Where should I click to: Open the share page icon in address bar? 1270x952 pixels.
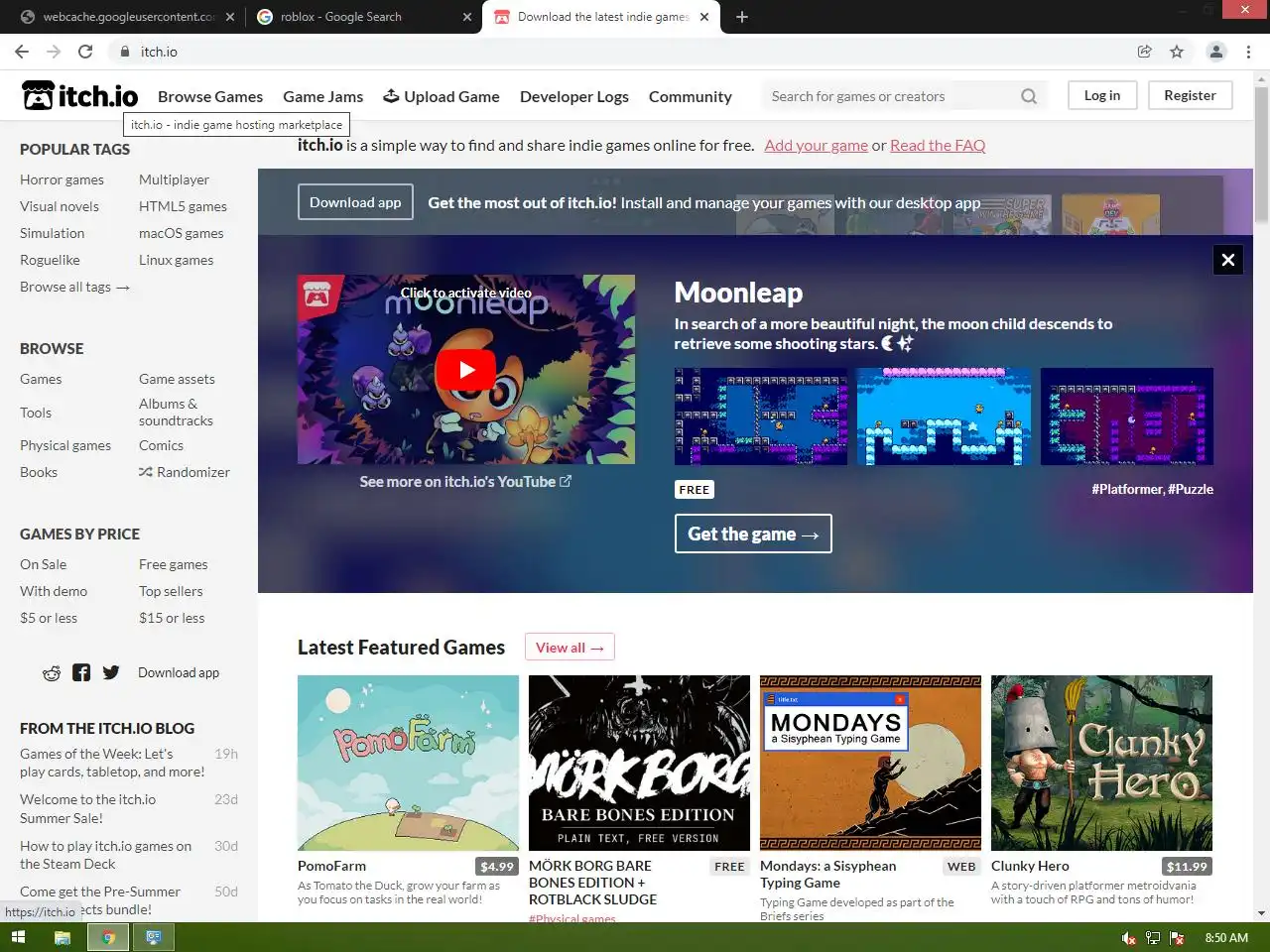point(1144,52)
